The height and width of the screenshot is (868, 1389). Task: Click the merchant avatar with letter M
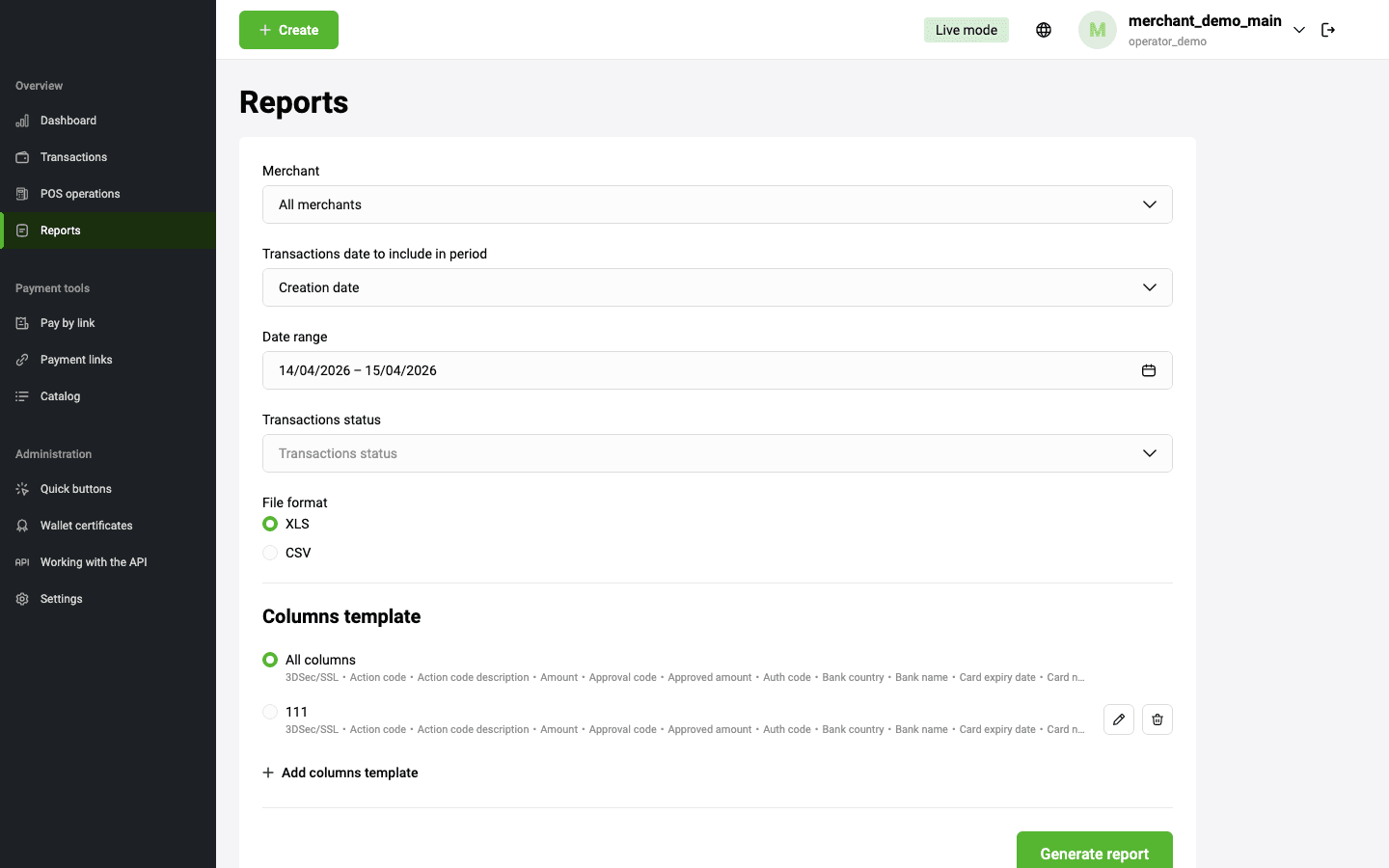(x=1097, y=30)
